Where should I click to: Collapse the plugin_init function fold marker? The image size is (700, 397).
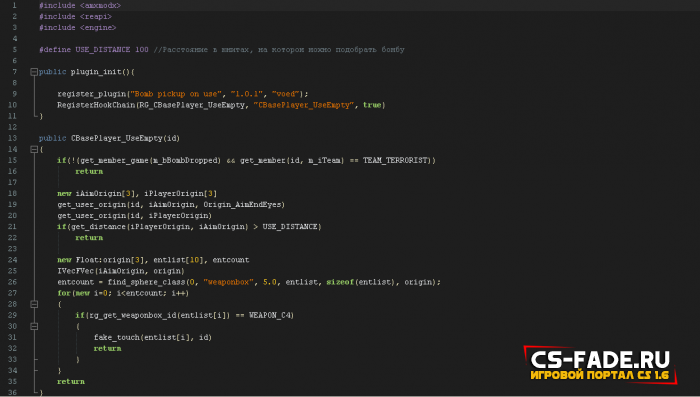pos(34,72)
